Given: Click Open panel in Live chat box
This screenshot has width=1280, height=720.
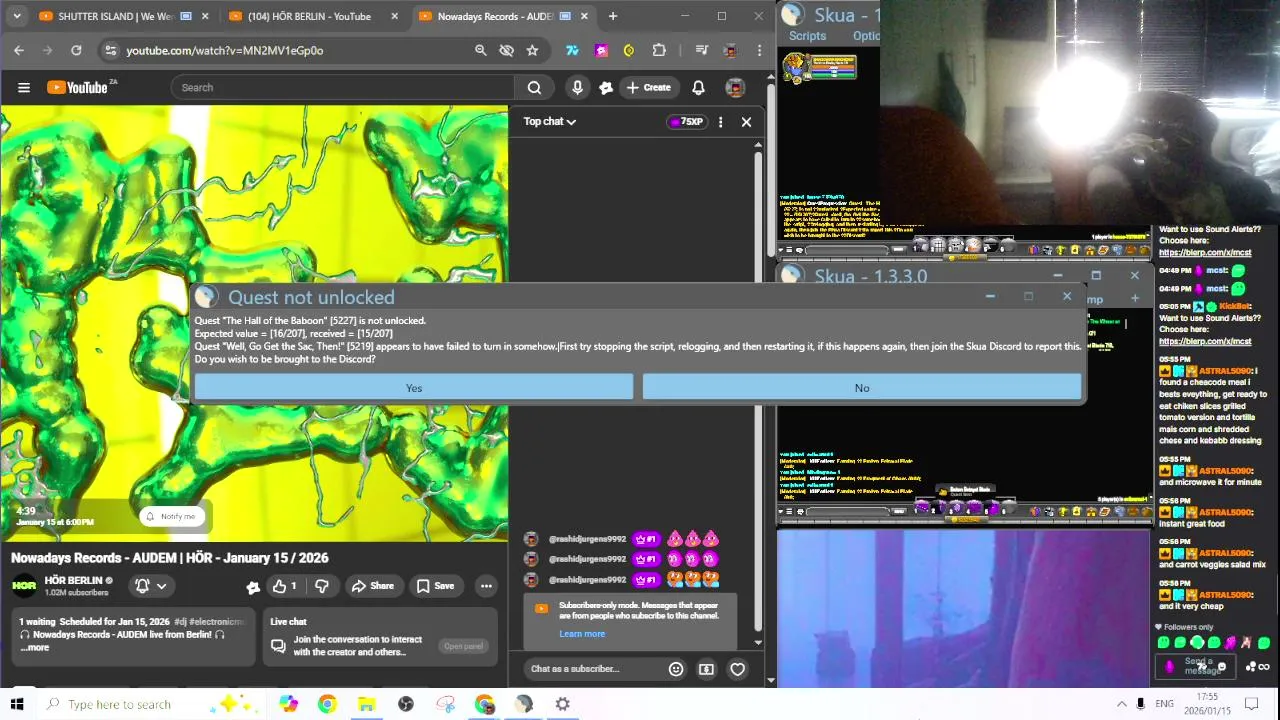Looking at the screenshot, I should pos(463,646).
